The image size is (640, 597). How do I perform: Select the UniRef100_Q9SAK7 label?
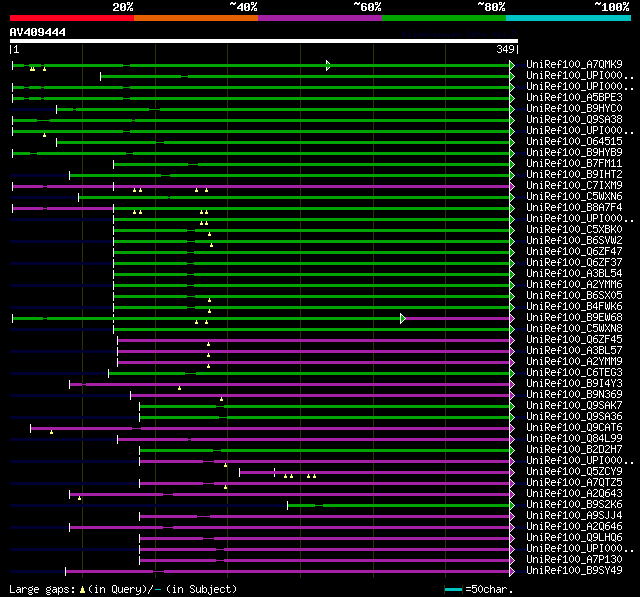pos(574,406)
